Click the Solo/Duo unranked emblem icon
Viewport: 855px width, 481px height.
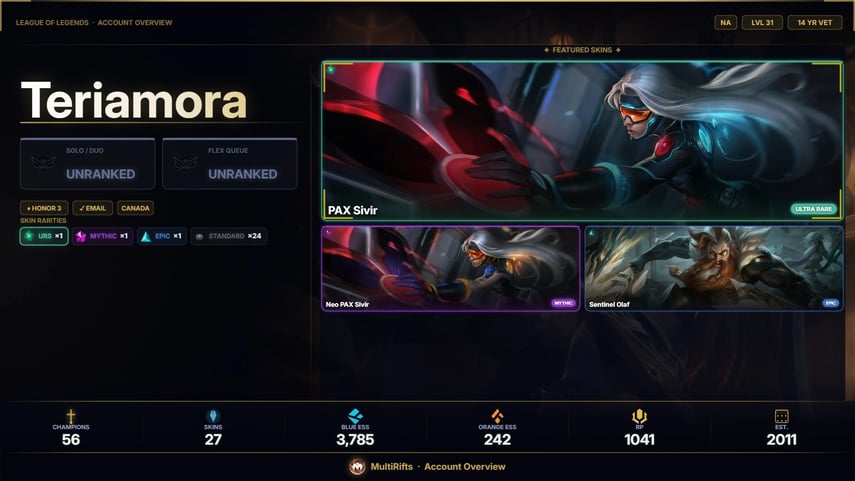click(43, 163)
